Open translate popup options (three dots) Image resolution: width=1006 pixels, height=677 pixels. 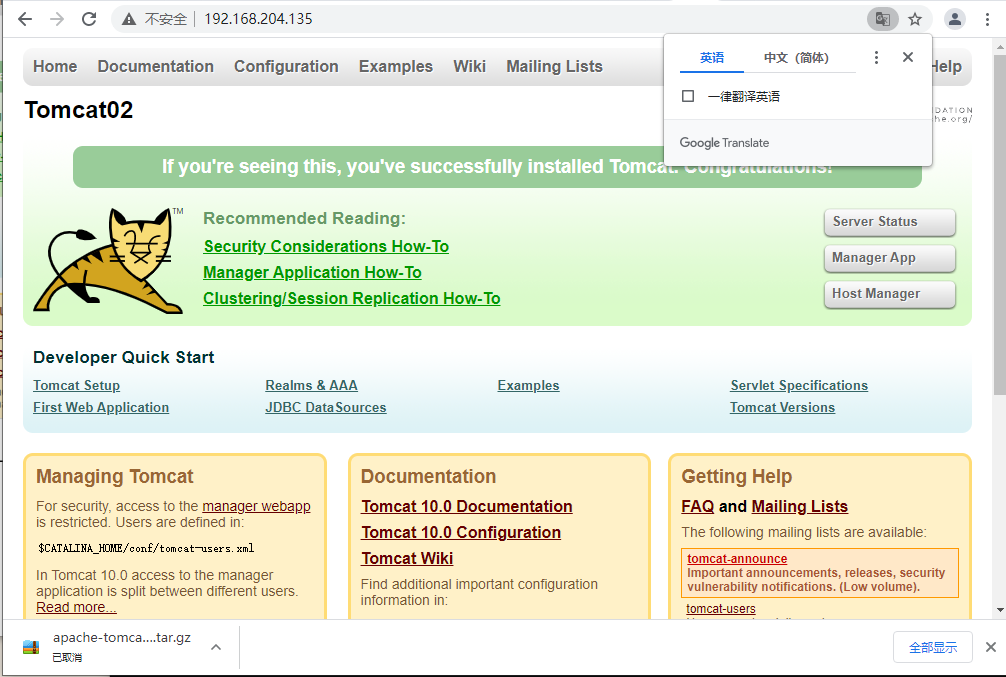[876, 58]
